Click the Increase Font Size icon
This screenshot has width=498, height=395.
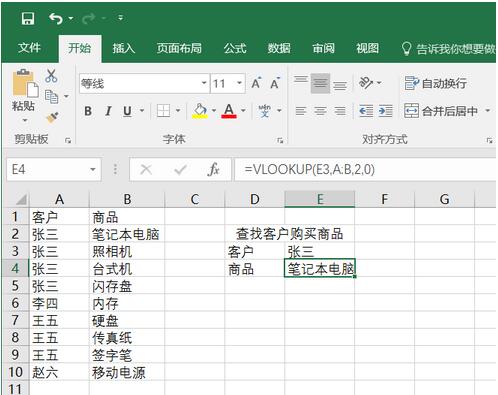coord(256,83)
